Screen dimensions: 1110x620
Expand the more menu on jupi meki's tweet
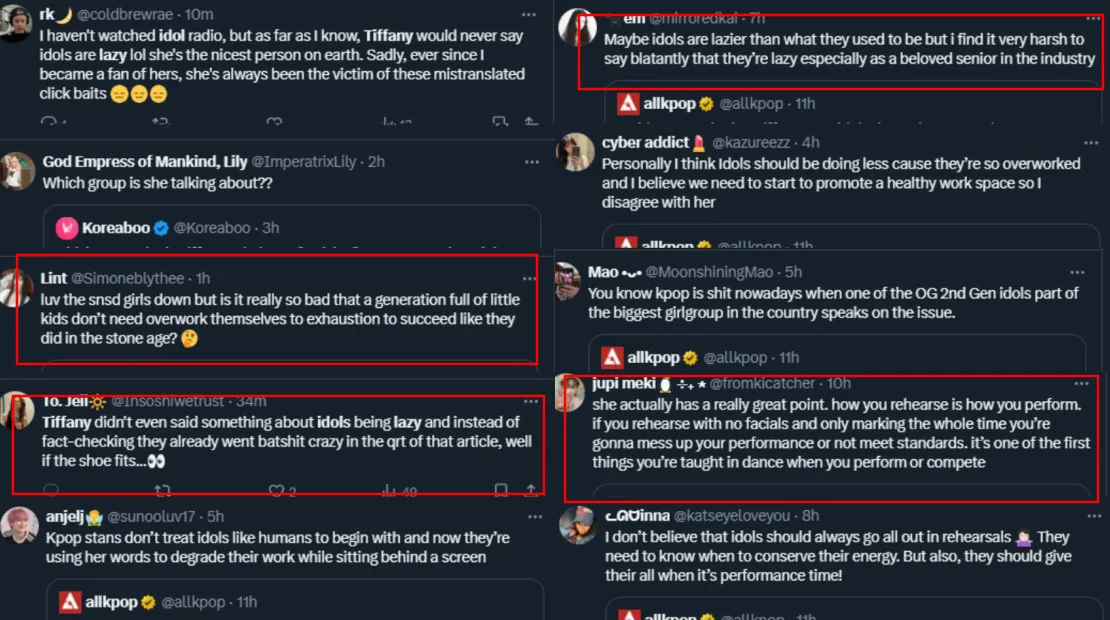click(x=1080, y=384)
